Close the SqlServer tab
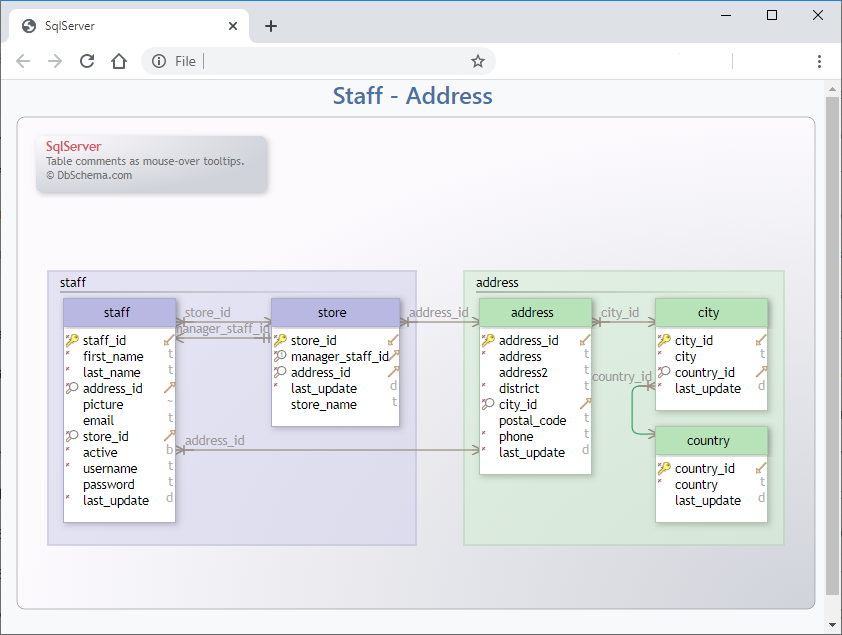 tap(233, 26)
